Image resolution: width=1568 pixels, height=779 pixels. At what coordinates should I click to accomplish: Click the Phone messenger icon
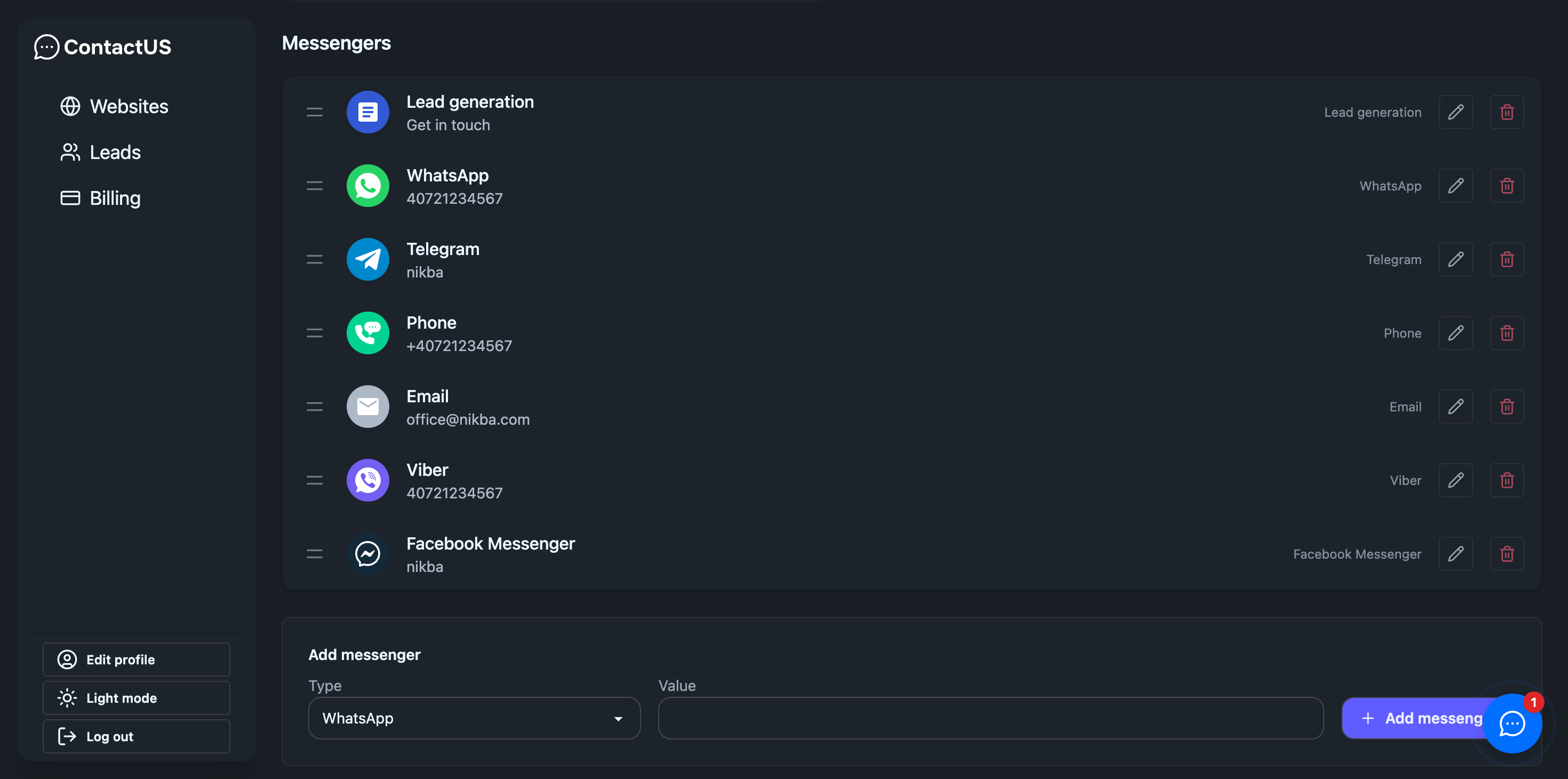[x=367, y=332]
